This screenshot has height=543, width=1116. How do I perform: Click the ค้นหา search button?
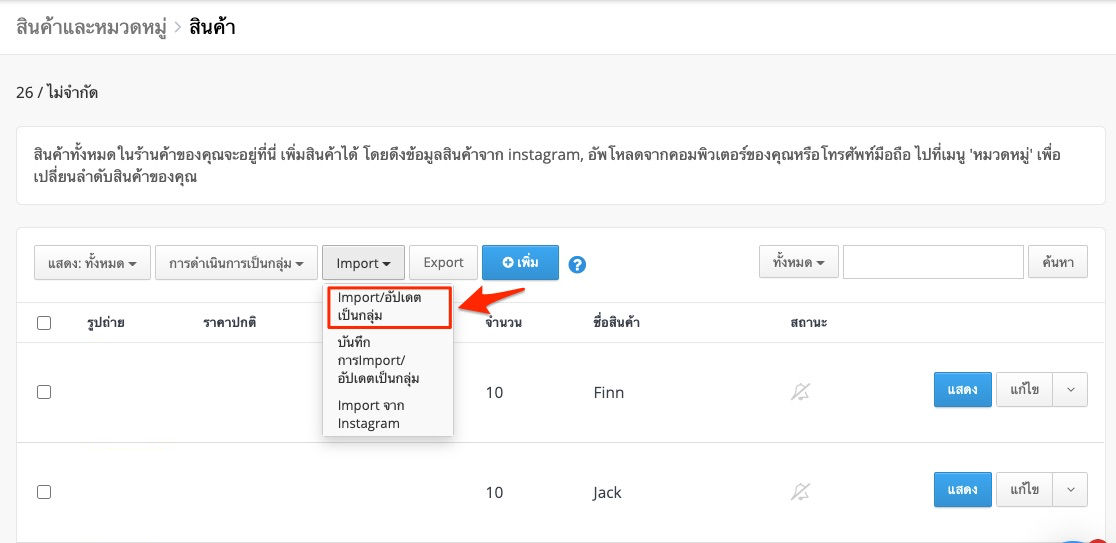pyautogui.click(x=1058, y=263)
